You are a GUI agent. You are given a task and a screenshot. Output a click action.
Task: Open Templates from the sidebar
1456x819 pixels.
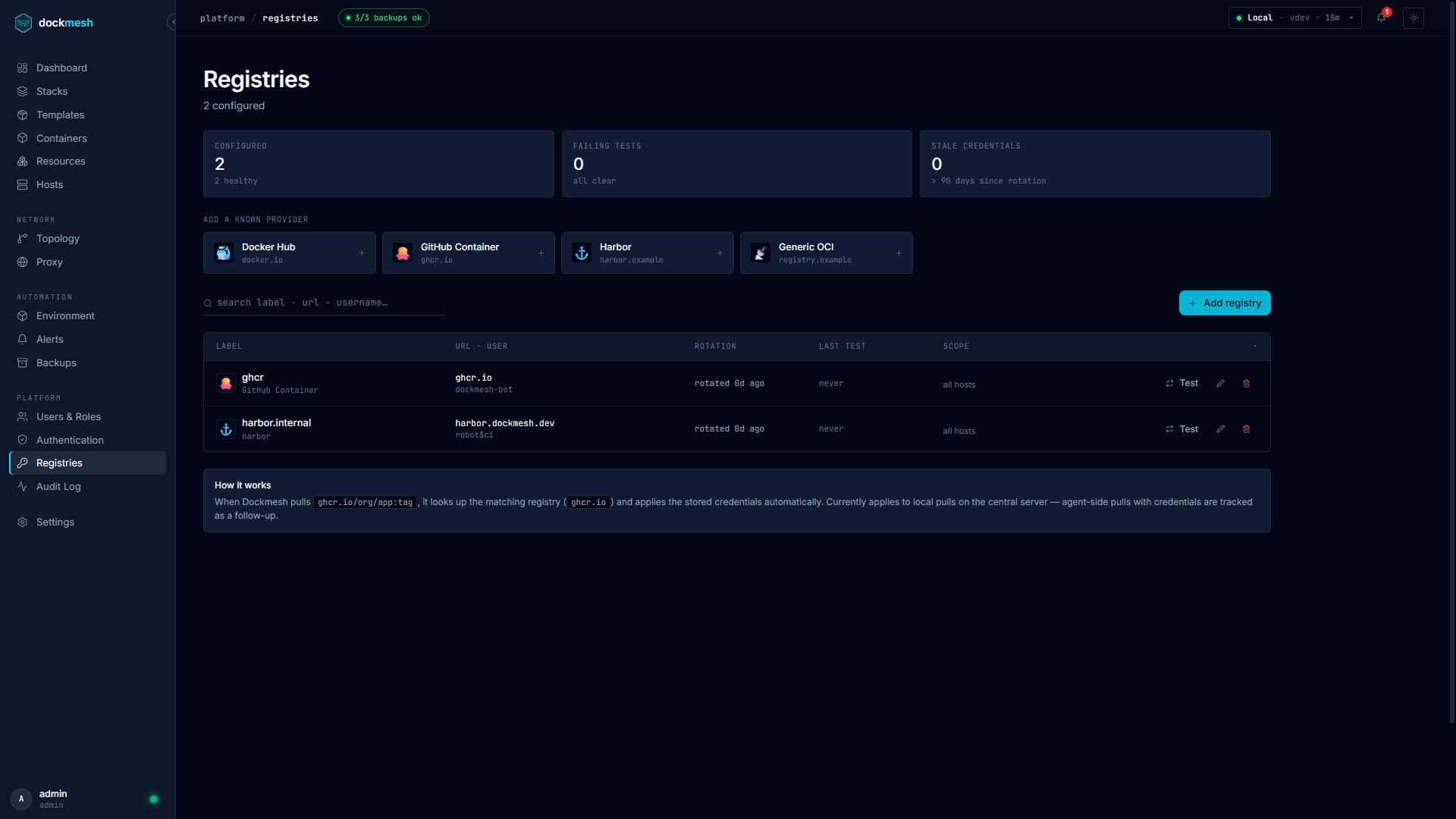[87, 115]
